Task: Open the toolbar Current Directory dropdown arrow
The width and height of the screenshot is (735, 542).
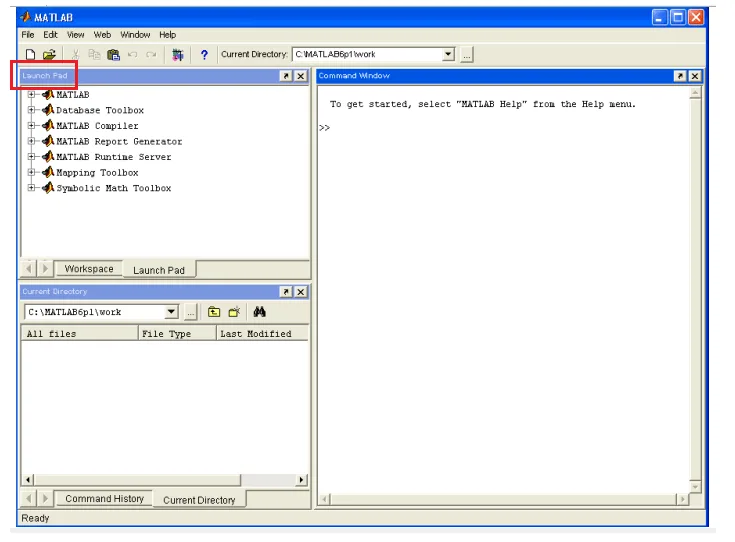Action: [449, 54]
